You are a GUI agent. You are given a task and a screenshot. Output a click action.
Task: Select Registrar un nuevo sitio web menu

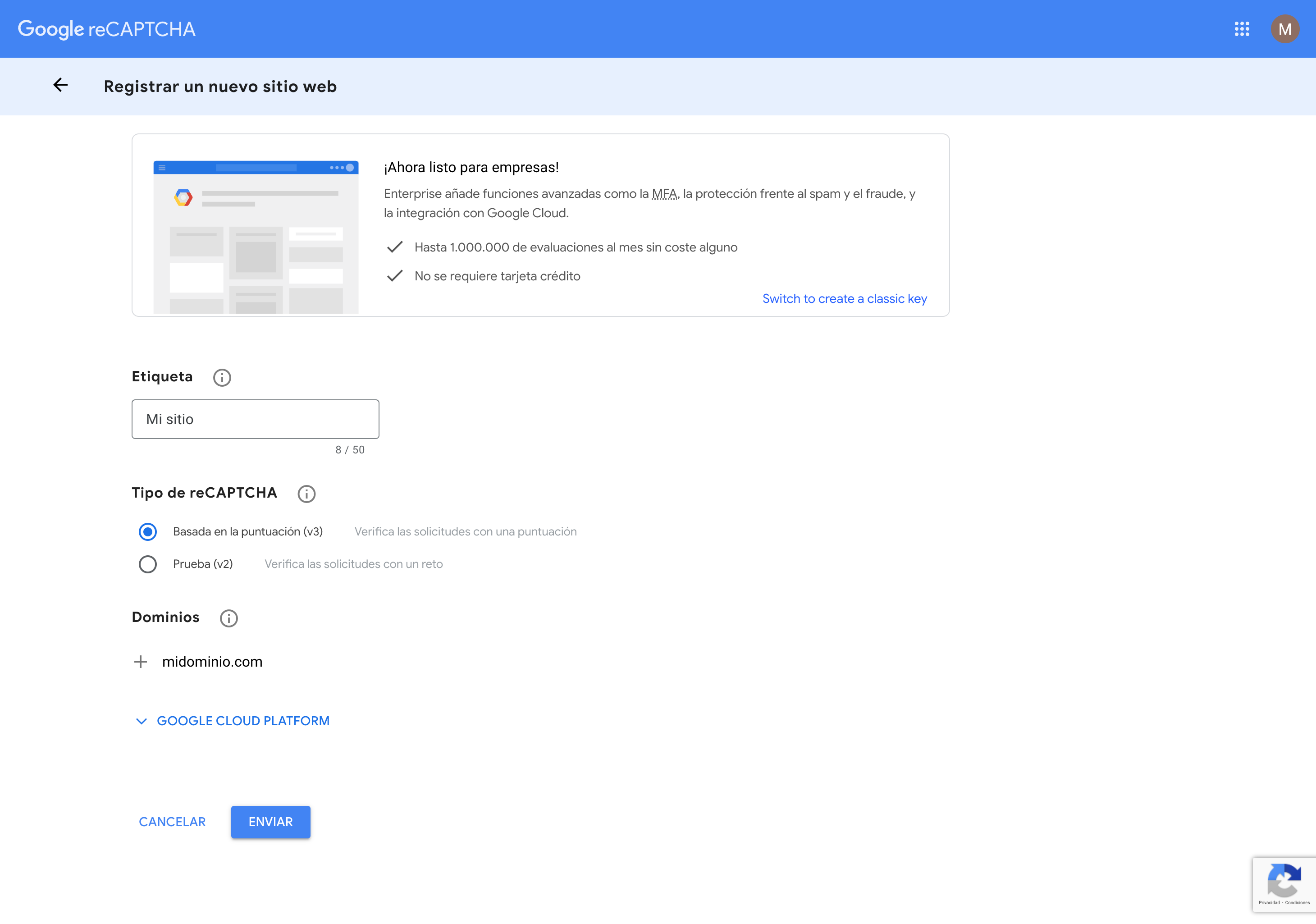point(220,86)
